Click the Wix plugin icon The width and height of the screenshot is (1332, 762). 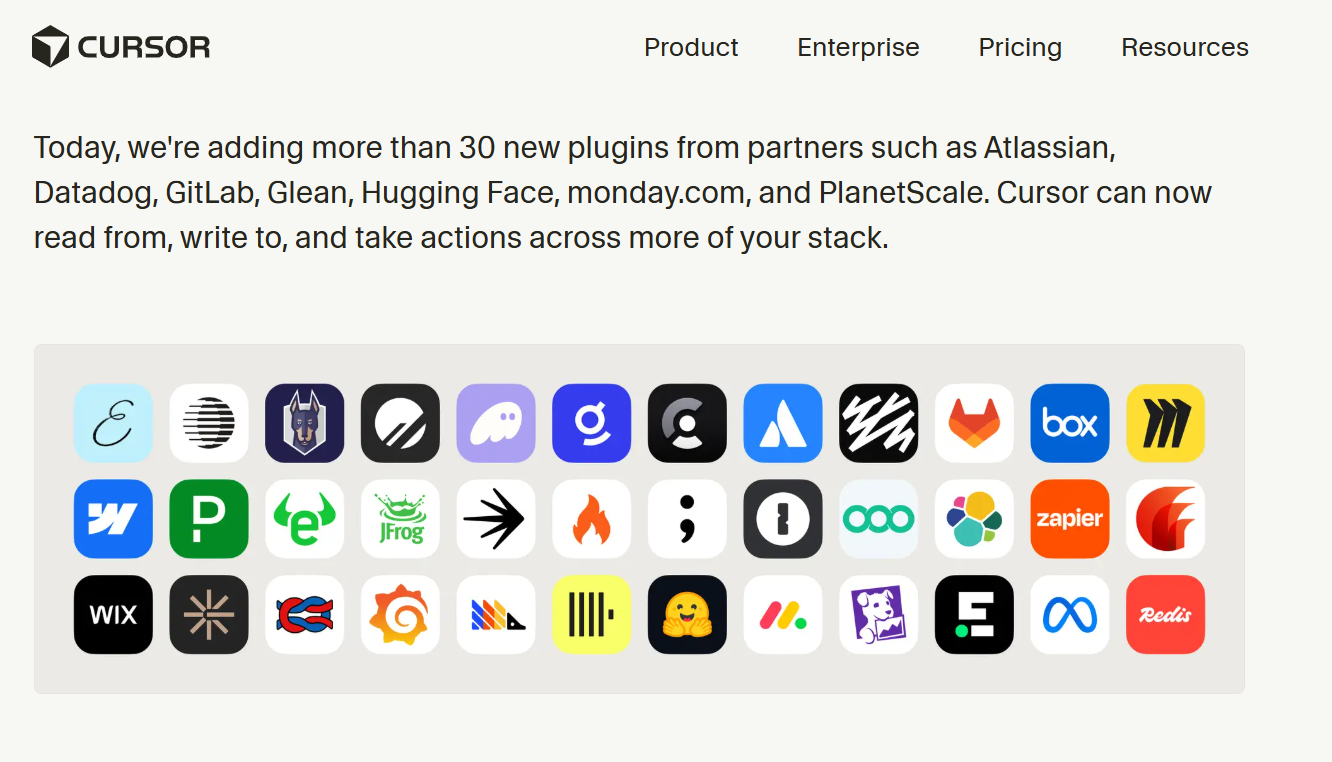coord(113,615)
